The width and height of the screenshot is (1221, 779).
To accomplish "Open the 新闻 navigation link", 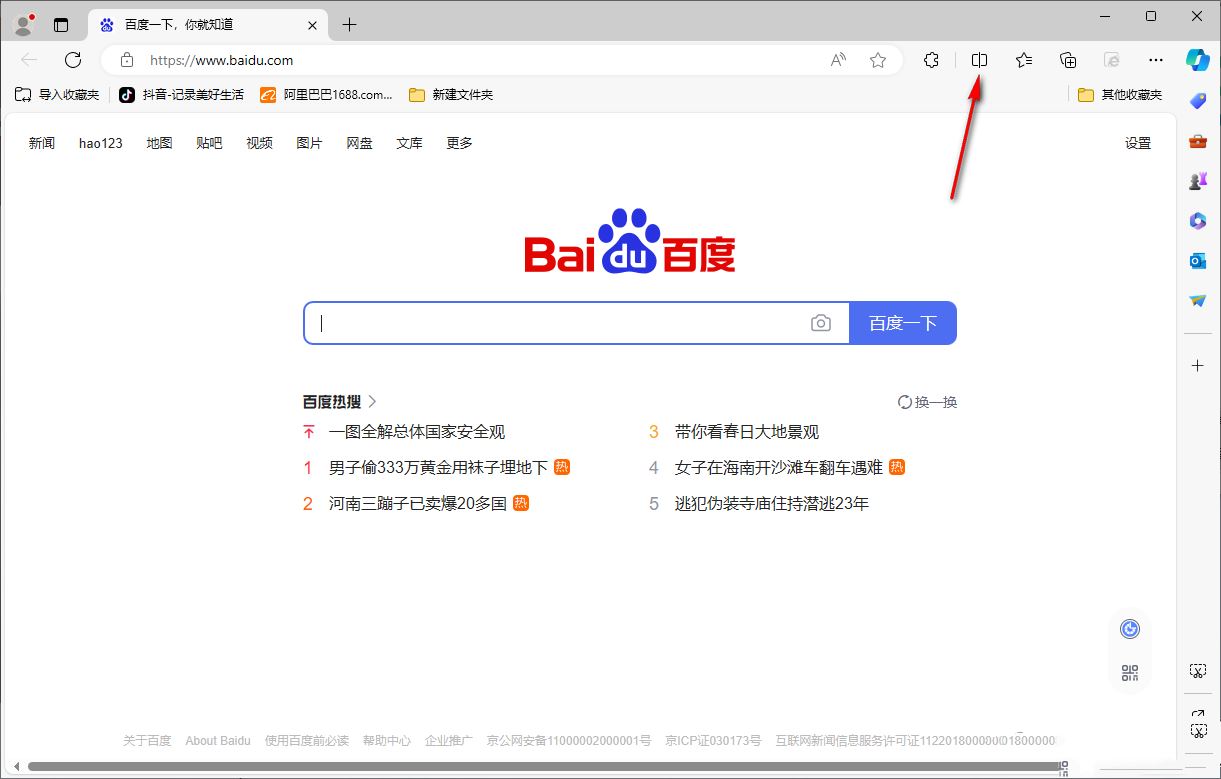I will 42,143.
